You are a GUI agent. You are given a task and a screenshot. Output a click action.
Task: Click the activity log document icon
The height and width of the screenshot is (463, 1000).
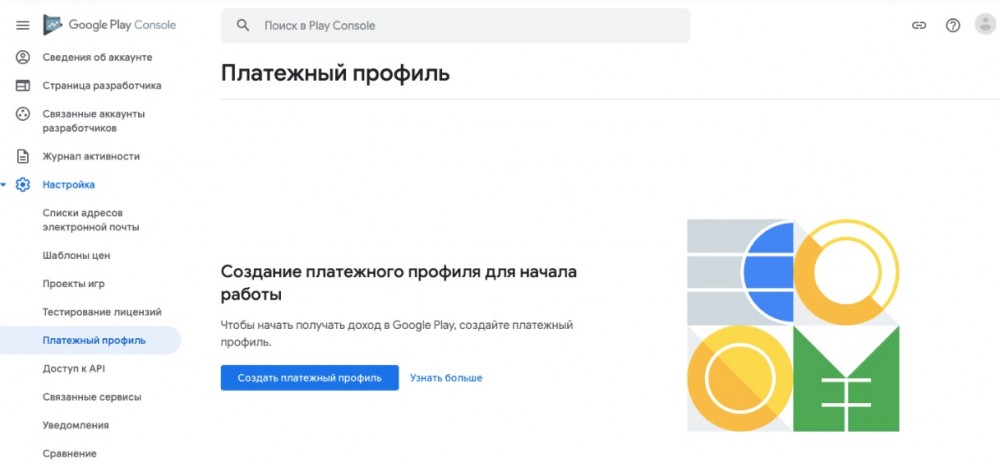pyautogui.click(x=23, y=156)
